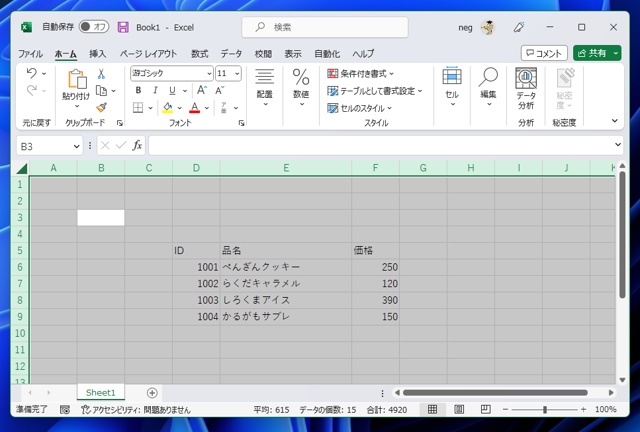
Task: Open the 共有 share dropdown arrow
Action: coord(616,53)
